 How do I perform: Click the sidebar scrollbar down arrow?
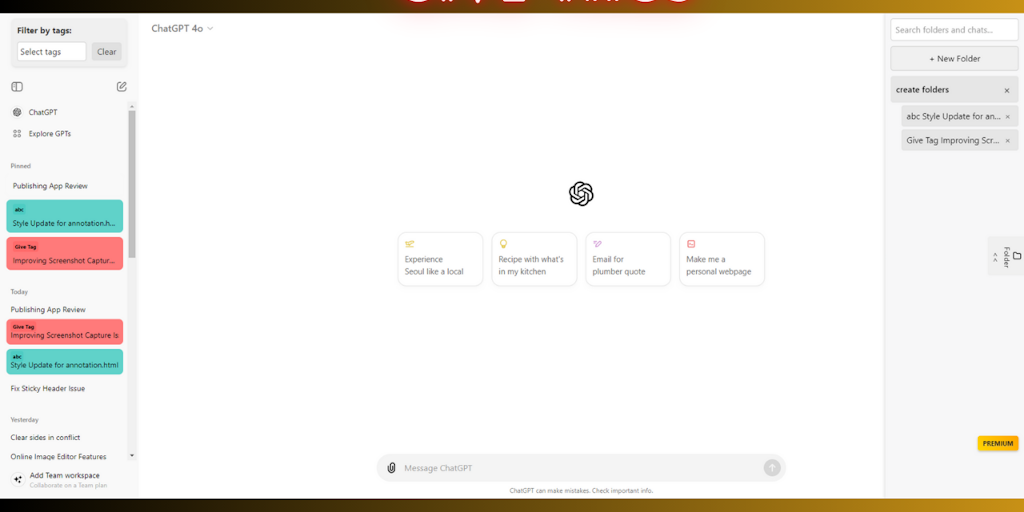tap(132, 455)
